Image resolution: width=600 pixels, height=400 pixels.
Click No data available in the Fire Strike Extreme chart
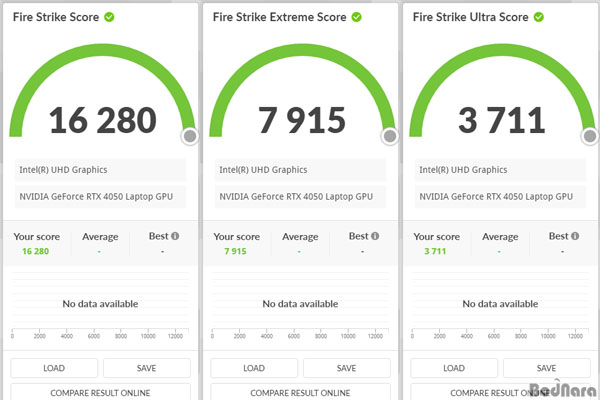pyautogui.click(x=300, y=304)
